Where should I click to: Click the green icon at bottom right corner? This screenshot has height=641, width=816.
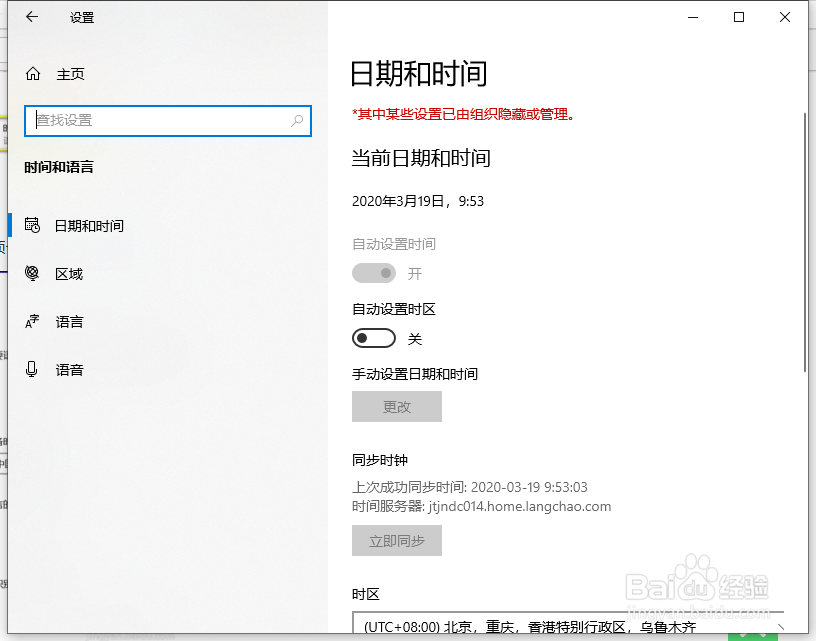[x=755, y=634]
